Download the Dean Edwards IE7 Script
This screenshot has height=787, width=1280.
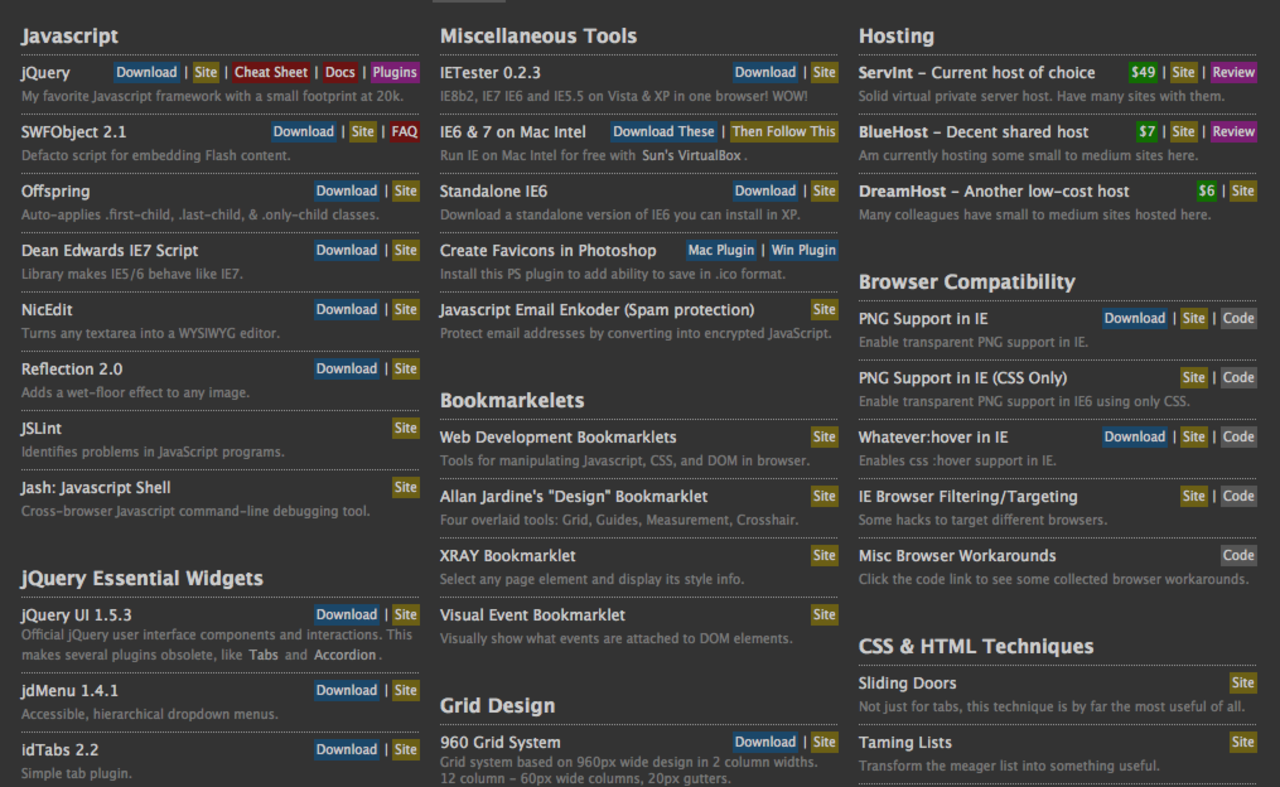tap(346, 250)
